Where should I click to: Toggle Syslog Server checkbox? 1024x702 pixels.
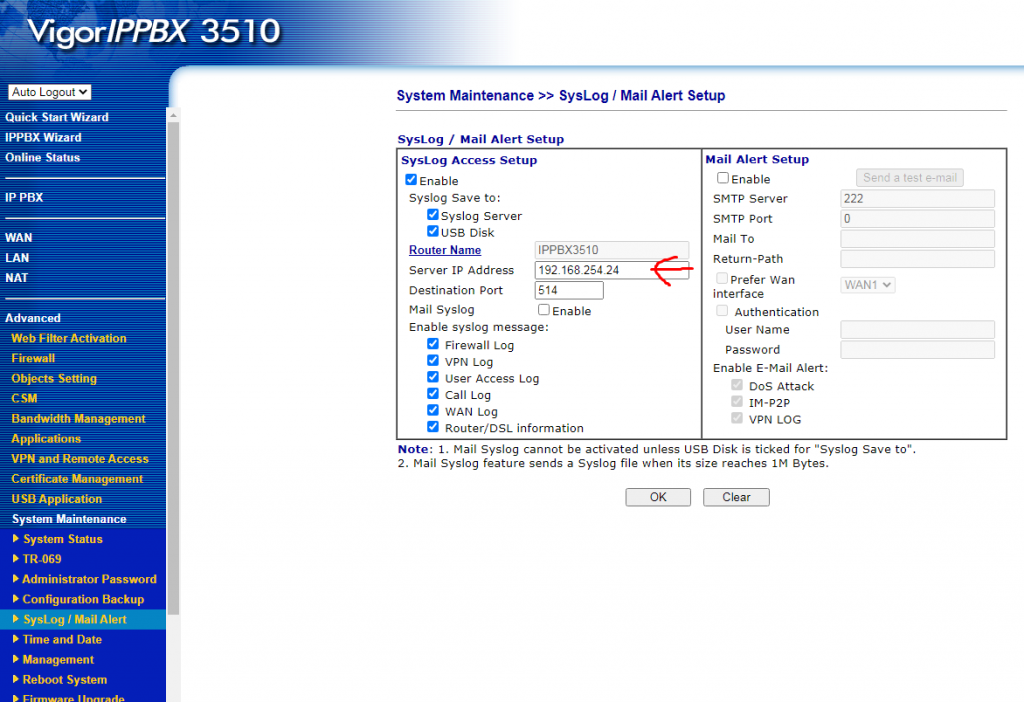[x=432, y=215]
